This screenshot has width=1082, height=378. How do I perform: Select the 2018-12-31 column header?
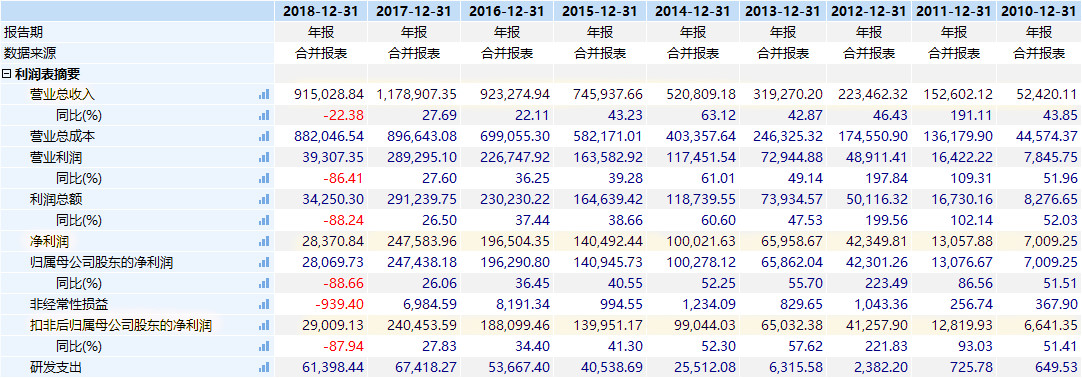(321, 10)
